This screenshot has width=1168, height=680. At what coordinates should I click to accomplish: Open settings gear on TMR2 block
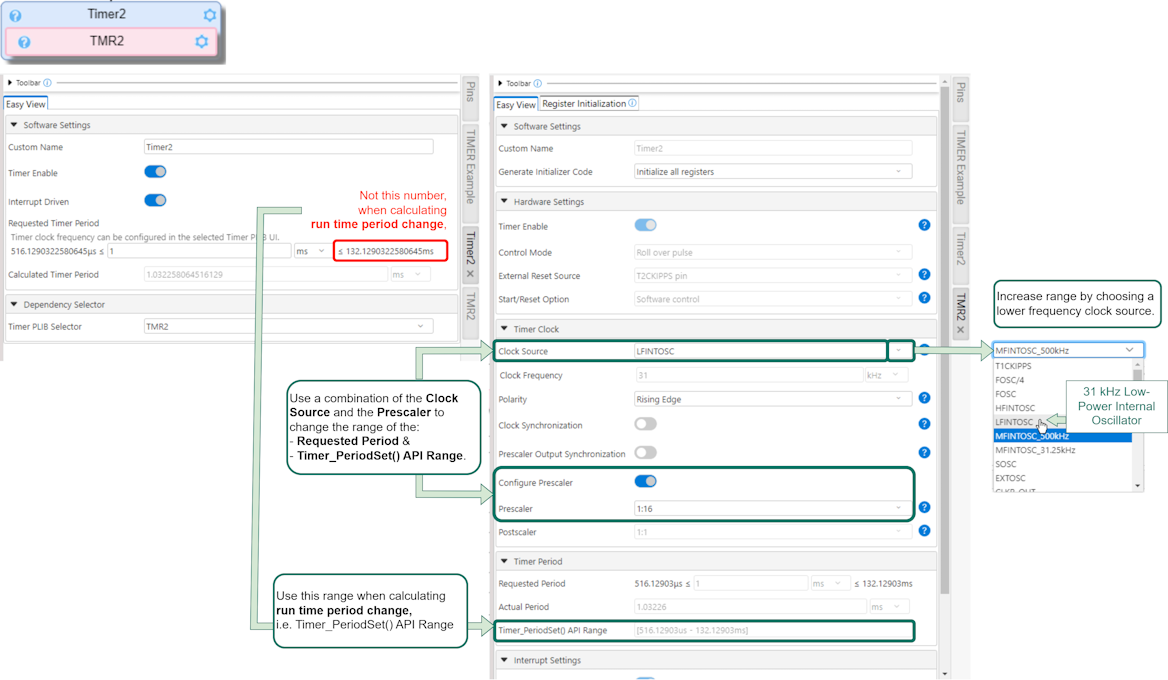click(201, 42)
